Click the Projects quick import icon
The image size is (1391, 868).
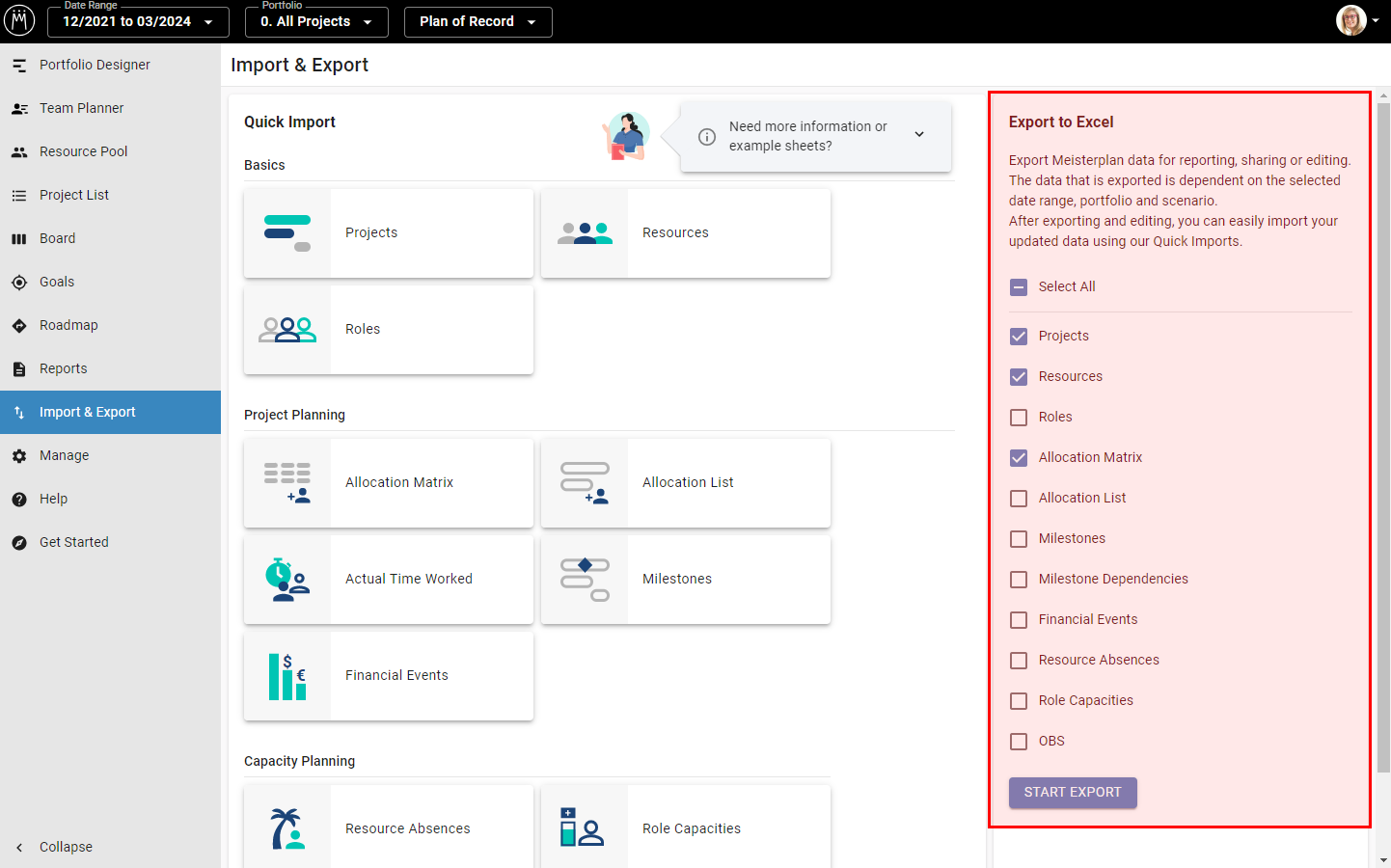tap(287, 233)
